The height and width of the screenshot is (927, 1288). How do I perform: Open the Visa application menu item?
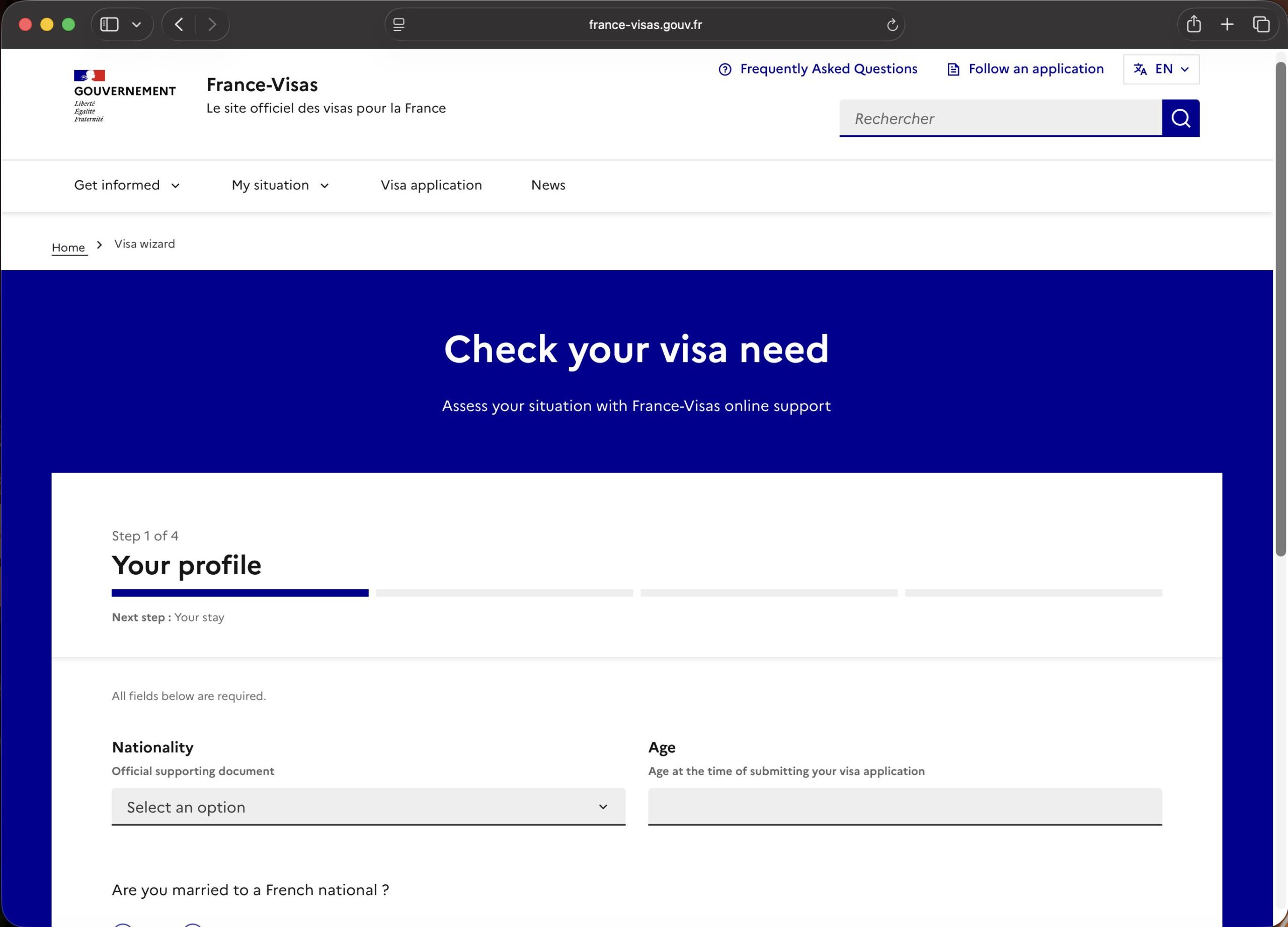431,185
